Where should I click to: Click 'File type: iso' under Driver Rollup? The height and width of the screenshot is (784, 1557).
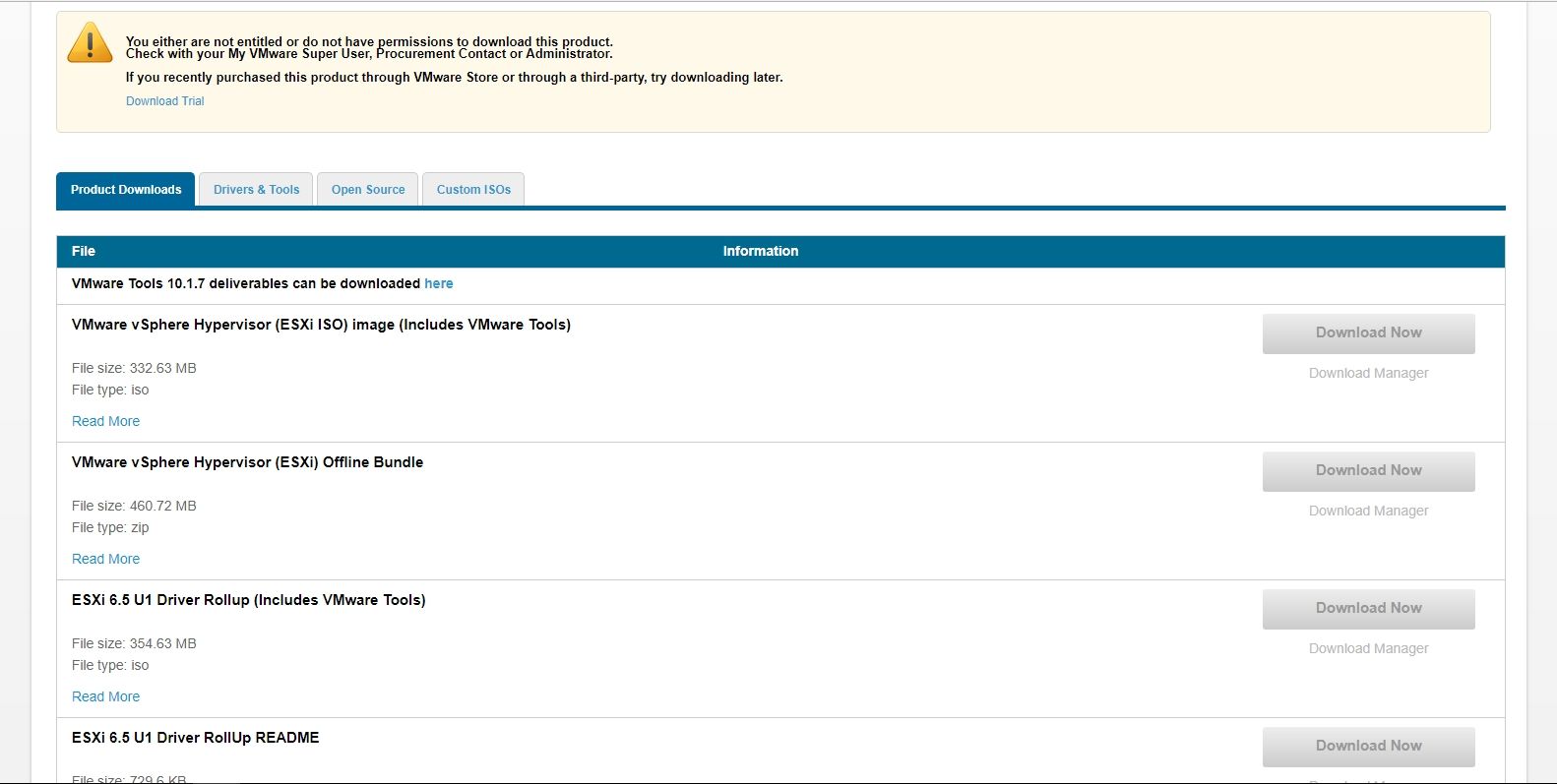pos(110,665)
